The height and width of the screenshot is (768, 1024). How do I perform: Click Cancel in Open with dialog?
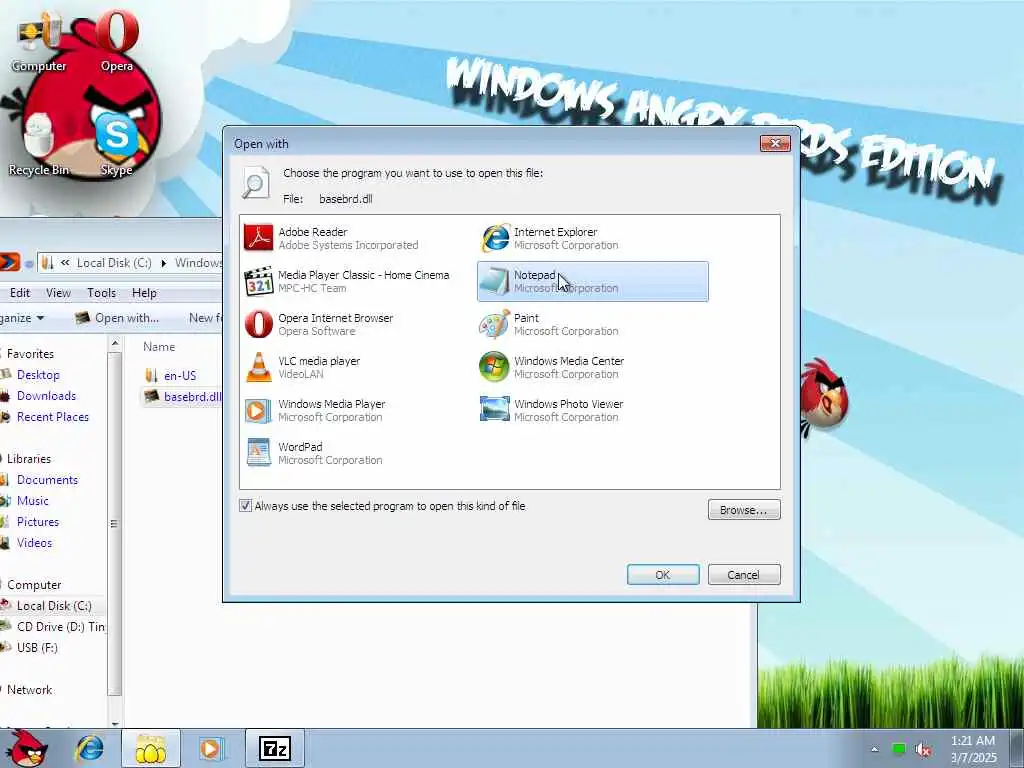[744, 575]
